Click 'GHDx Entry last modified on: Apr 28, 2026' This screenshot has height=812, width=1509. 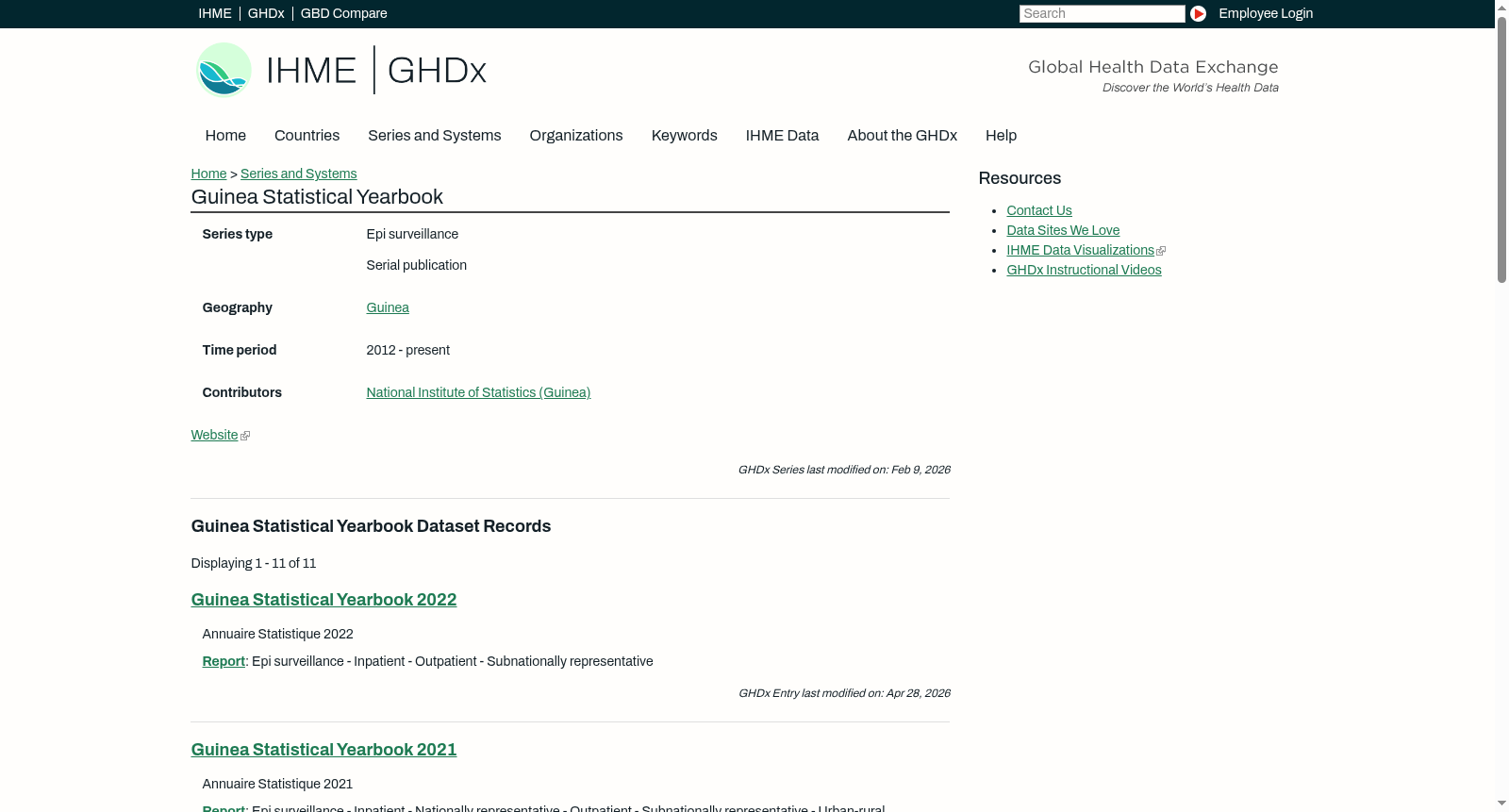click(844, 693)
